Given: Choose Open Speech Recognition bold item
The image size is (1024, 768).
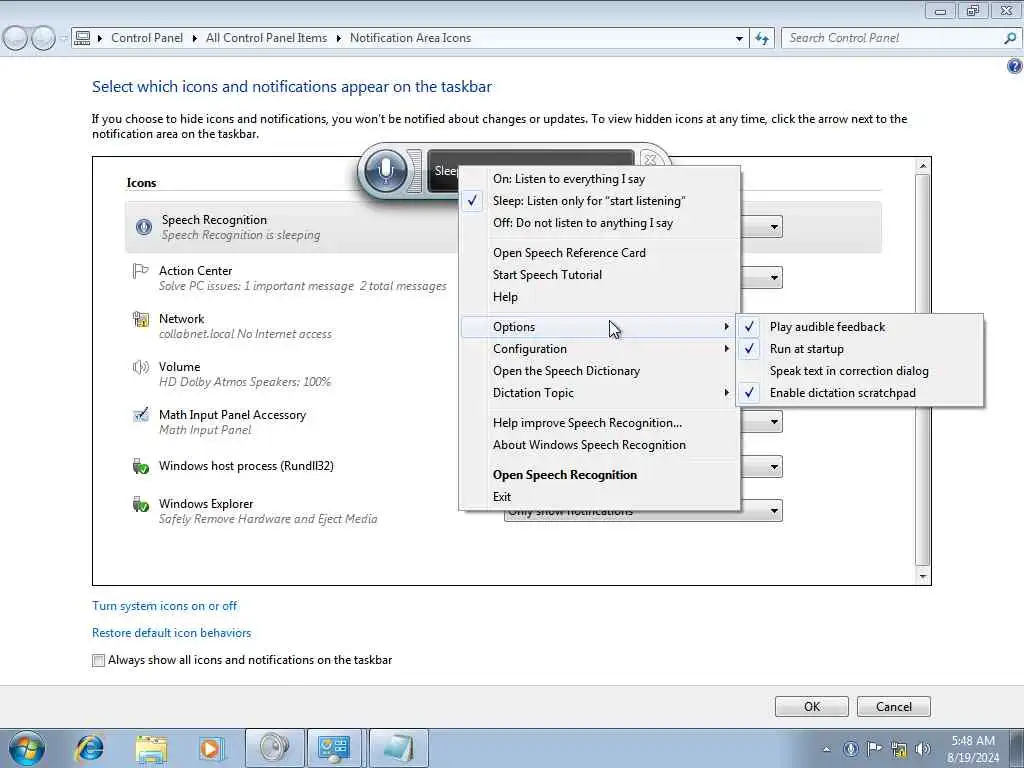Looking at the screenshot, I should click(600, 475).
